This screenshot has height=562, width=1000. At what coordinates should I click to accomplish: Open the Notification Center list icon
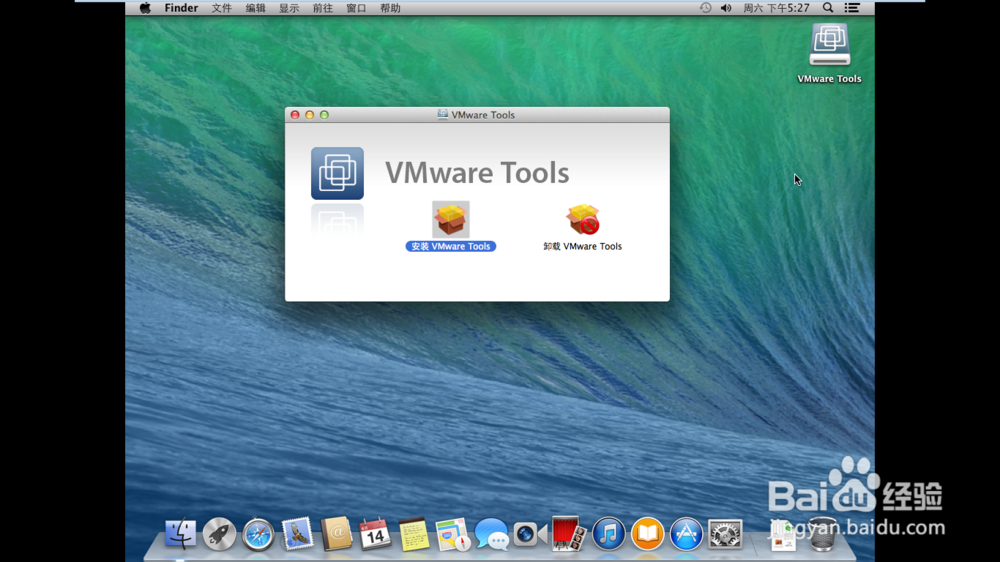852,8
